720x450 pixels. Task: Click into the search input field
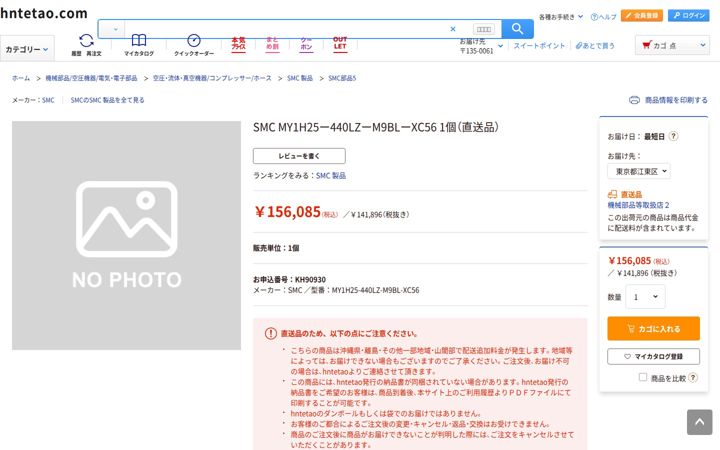click(x=286, y=29)
